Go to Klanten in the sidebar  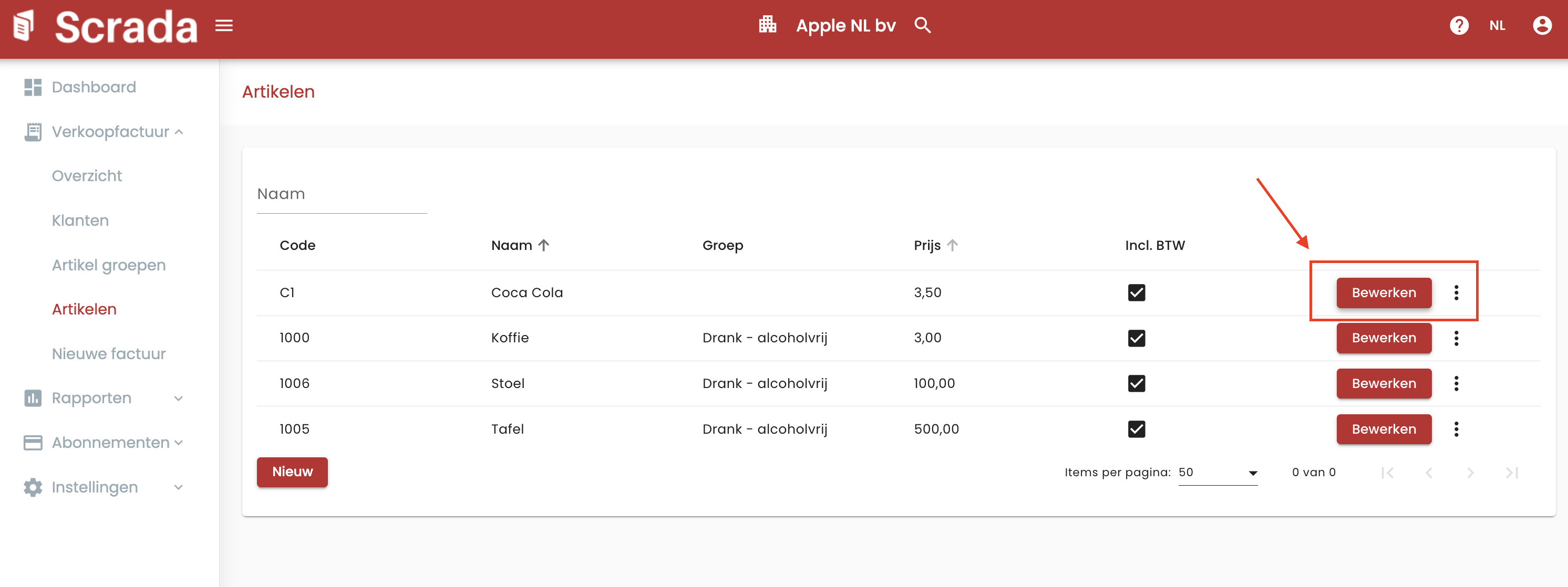(x=80, y=221)
